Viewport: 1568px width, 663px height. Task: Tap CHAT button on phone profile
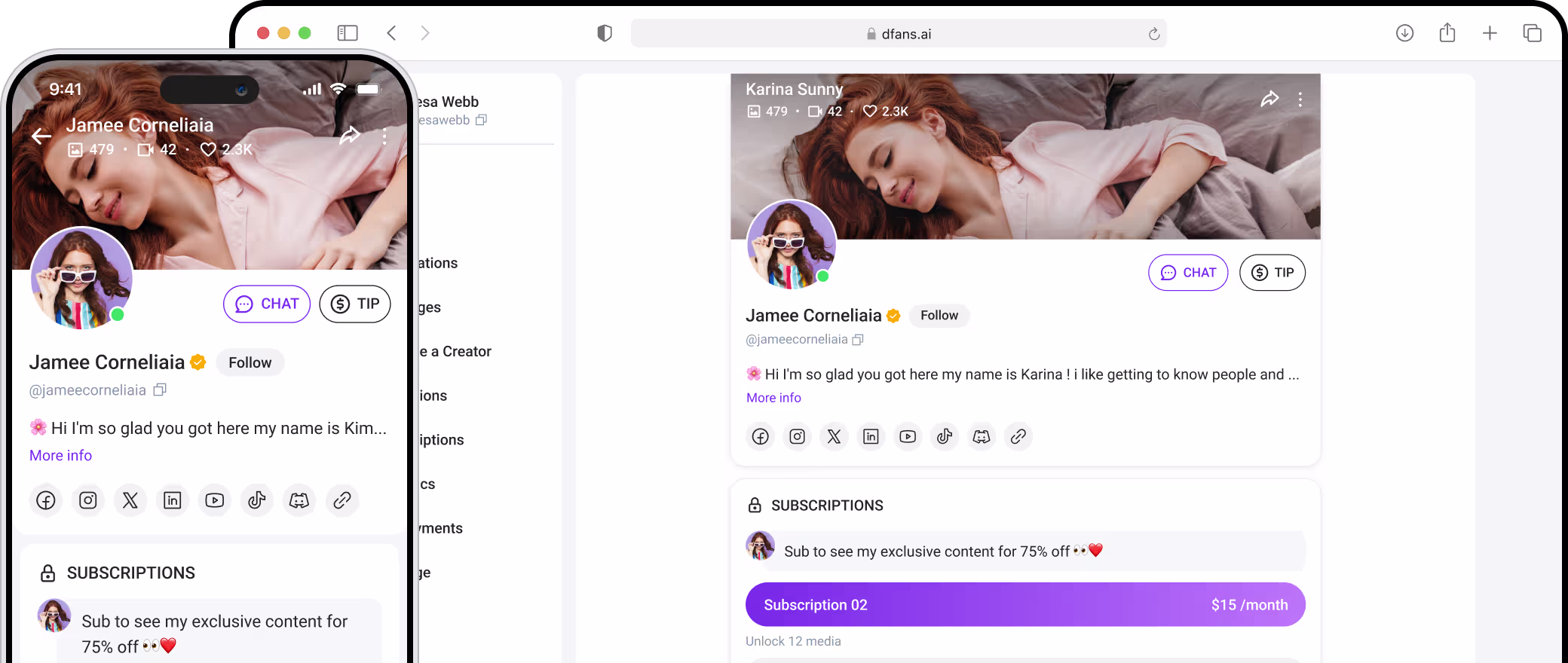267,304
